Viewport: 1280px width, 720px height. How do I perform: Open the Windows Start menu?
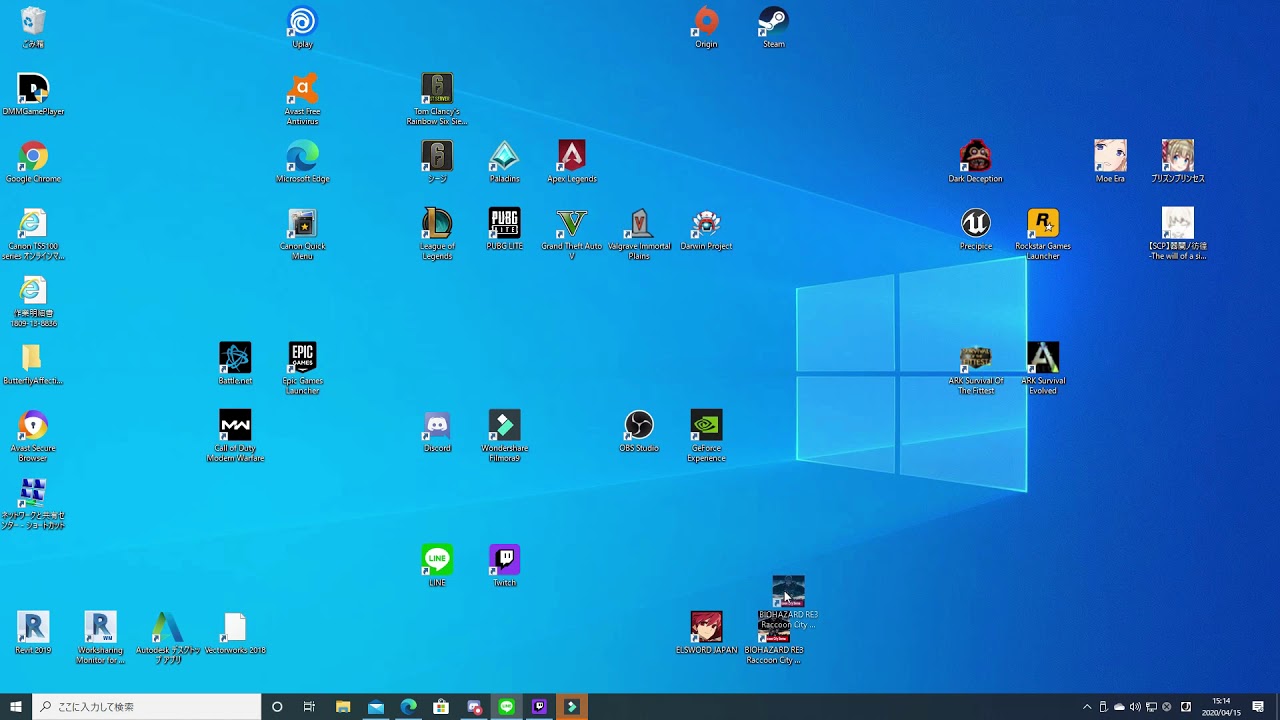(x=16, y=707)
